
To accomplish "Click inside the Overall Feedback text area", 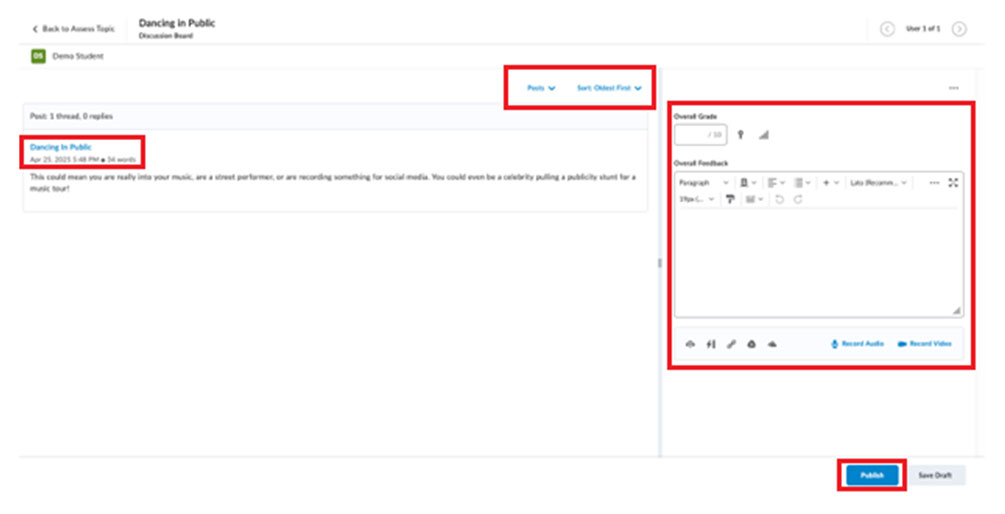I will pos(817,260).
